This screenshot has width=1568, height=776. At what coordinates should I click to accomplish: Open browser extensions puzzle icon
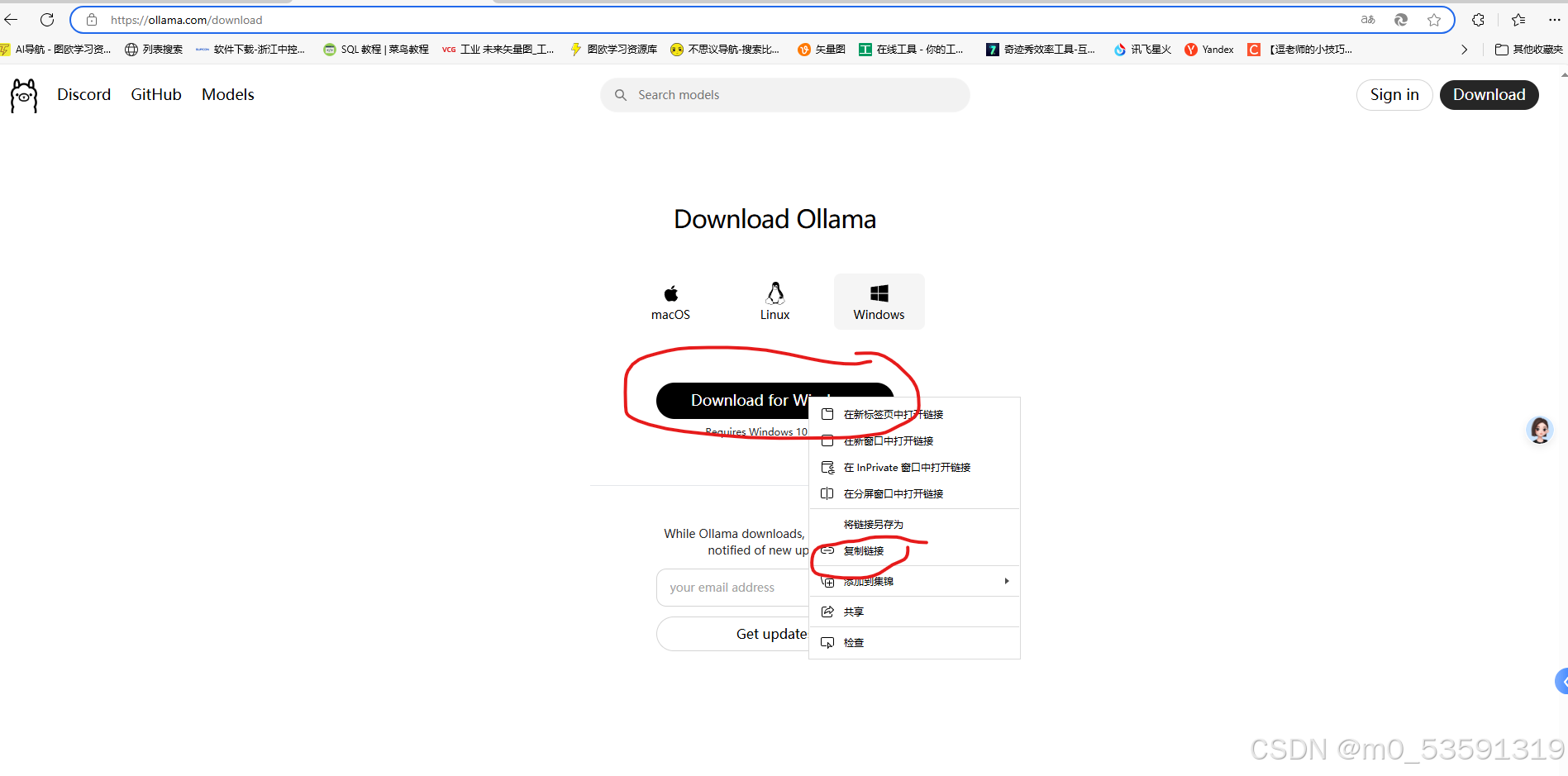pos(1478,20)
